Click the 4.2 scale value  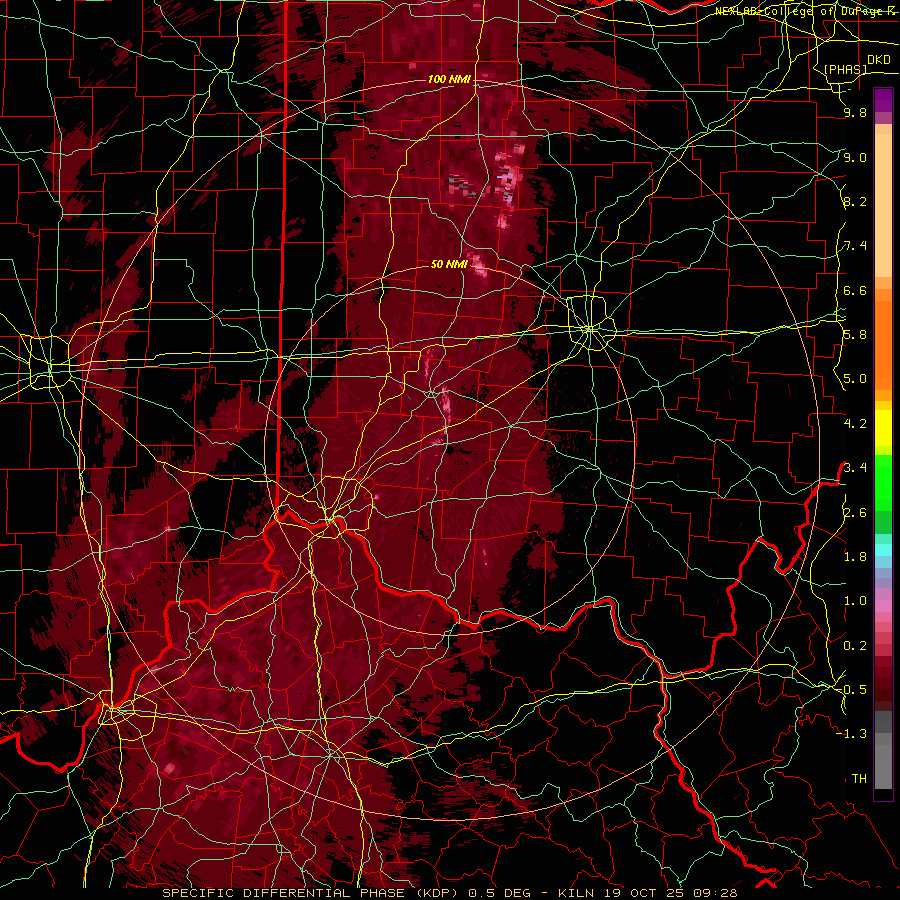pyautogui.click(x=855, y=424)
